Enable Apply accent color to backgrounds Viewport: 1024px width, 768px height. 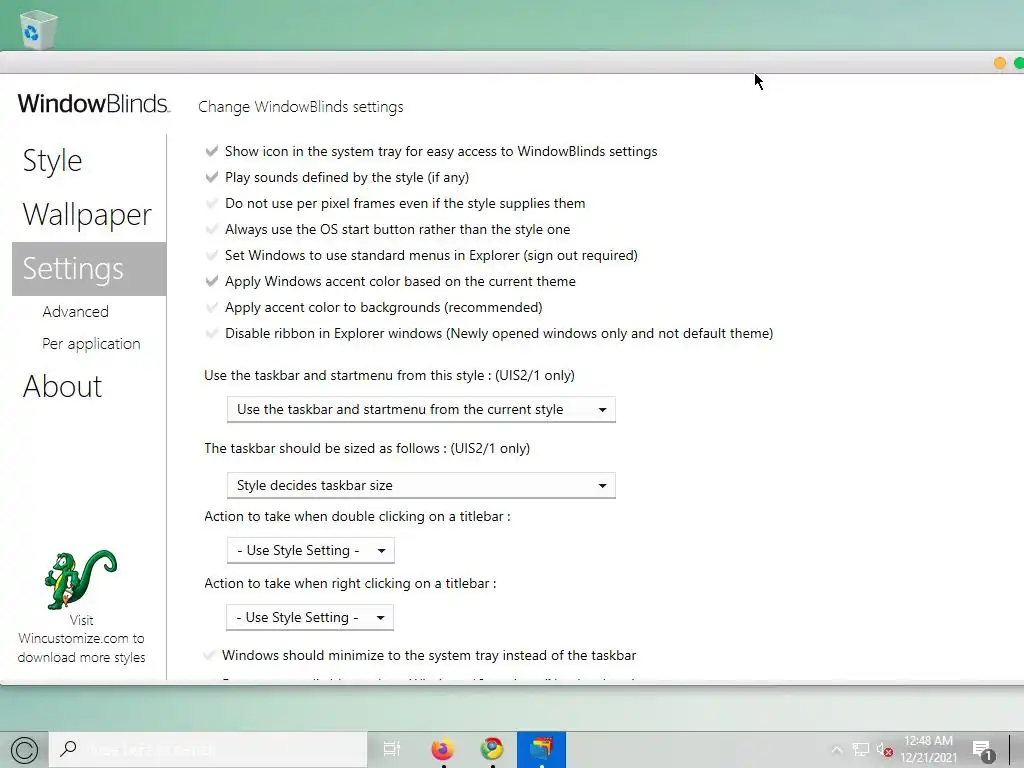click(x=212, y=308)
